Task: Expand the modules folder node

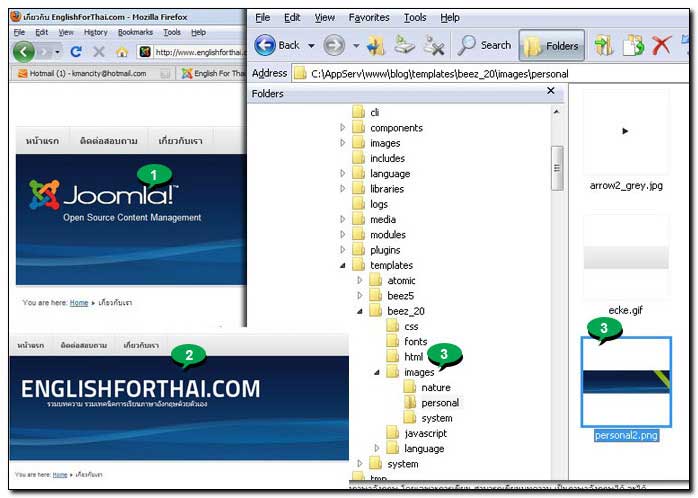Action: point(342,235)
